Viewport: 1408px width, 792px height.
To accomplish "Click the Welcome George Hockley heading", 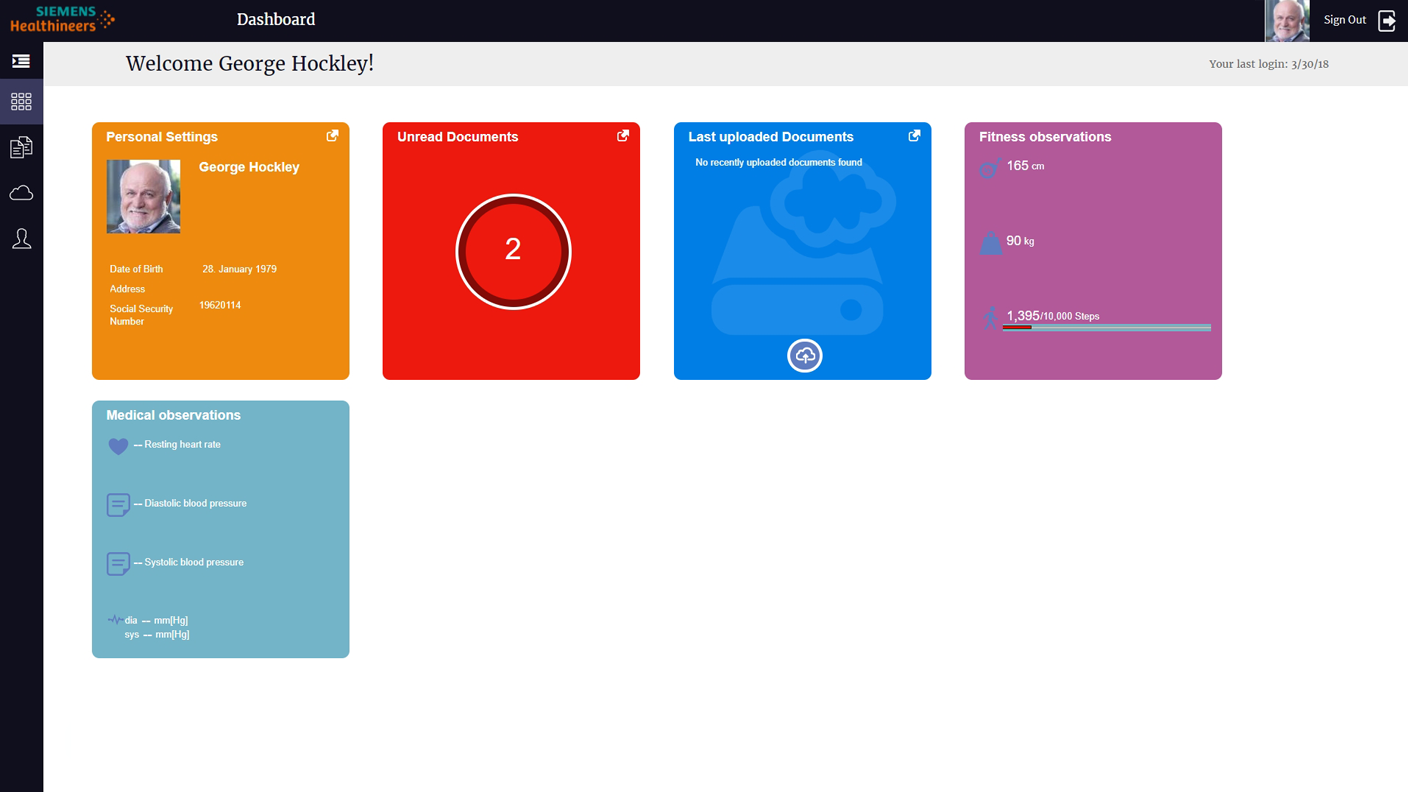I will pos(250,64).
